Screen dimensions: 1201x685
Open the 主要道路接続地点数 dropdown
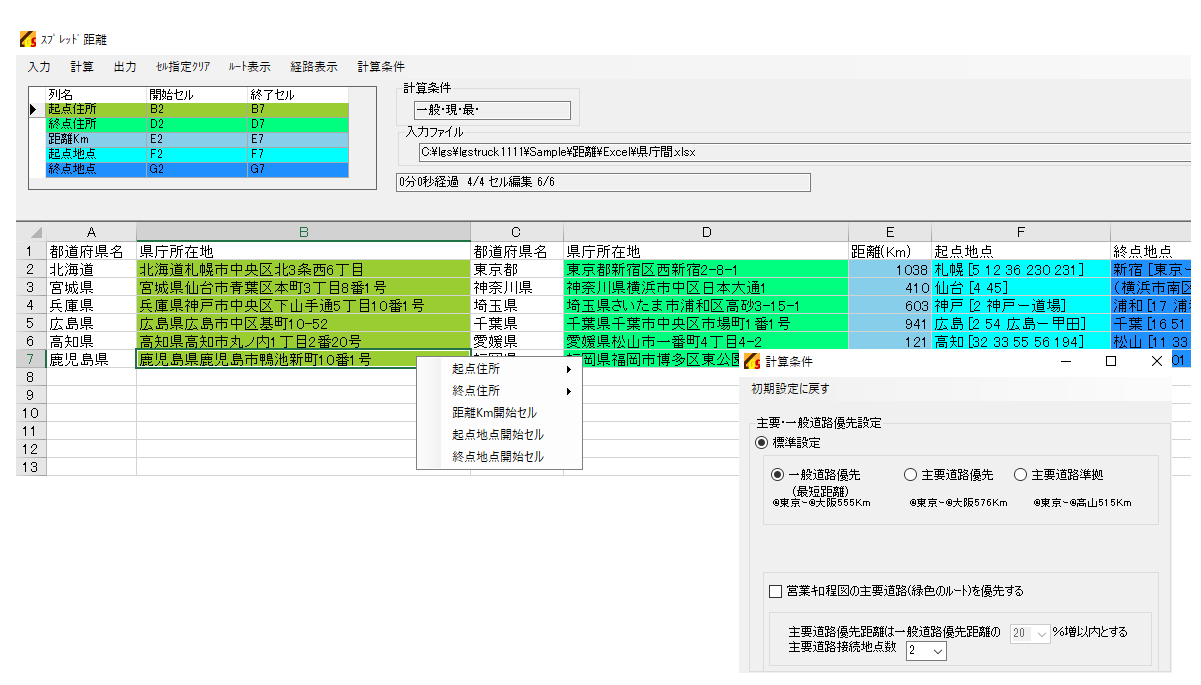(x=926, y=651)
